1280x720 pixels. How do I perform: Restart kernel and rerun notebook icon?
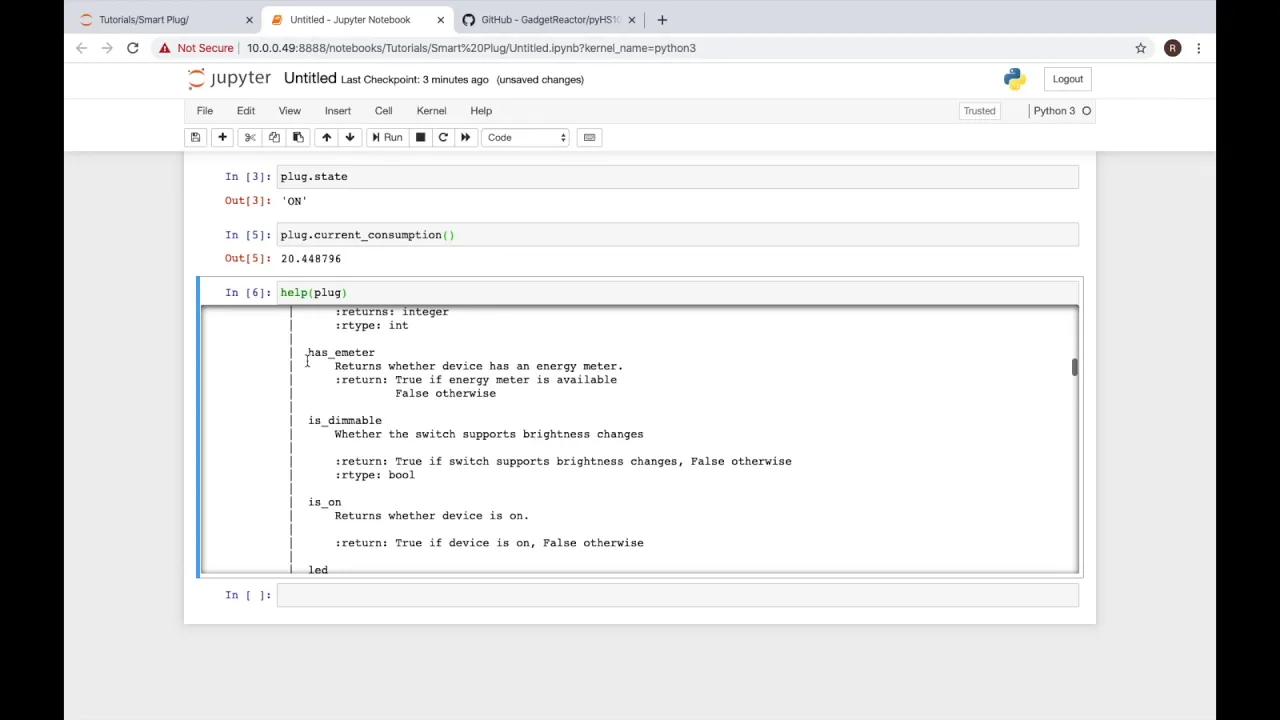[465, 137]
